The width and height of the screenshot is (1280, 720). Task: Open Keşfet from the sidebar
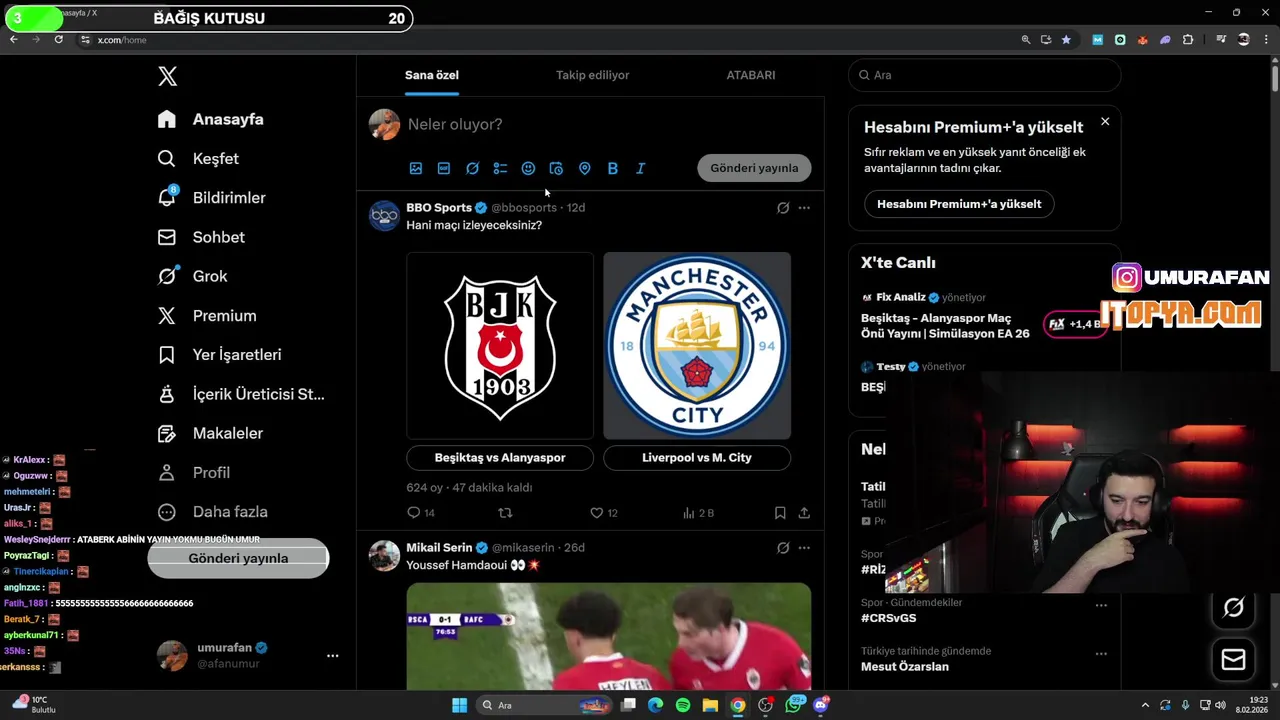199,158
